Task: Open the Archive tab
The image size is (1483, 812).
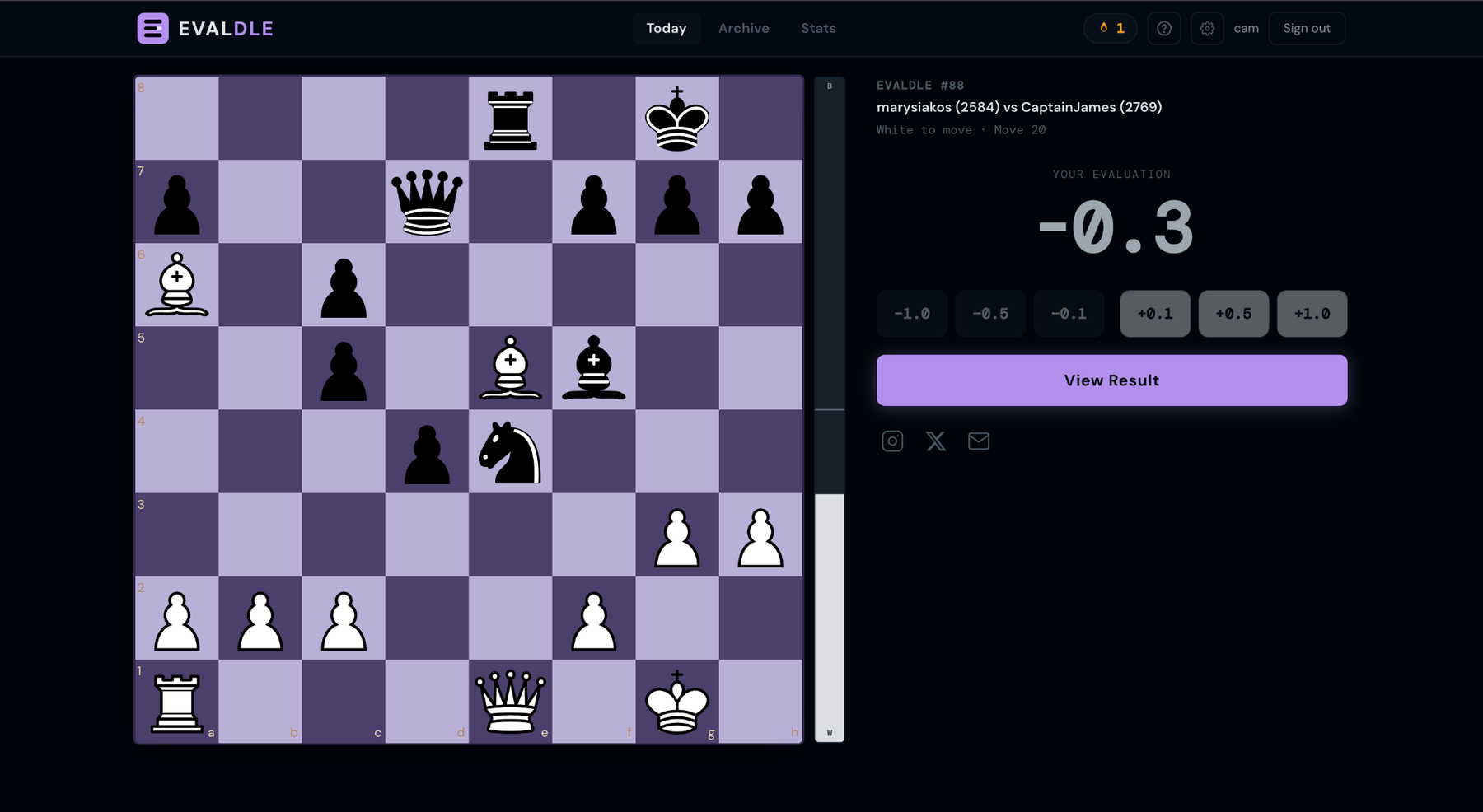Action: pos(744,29)
